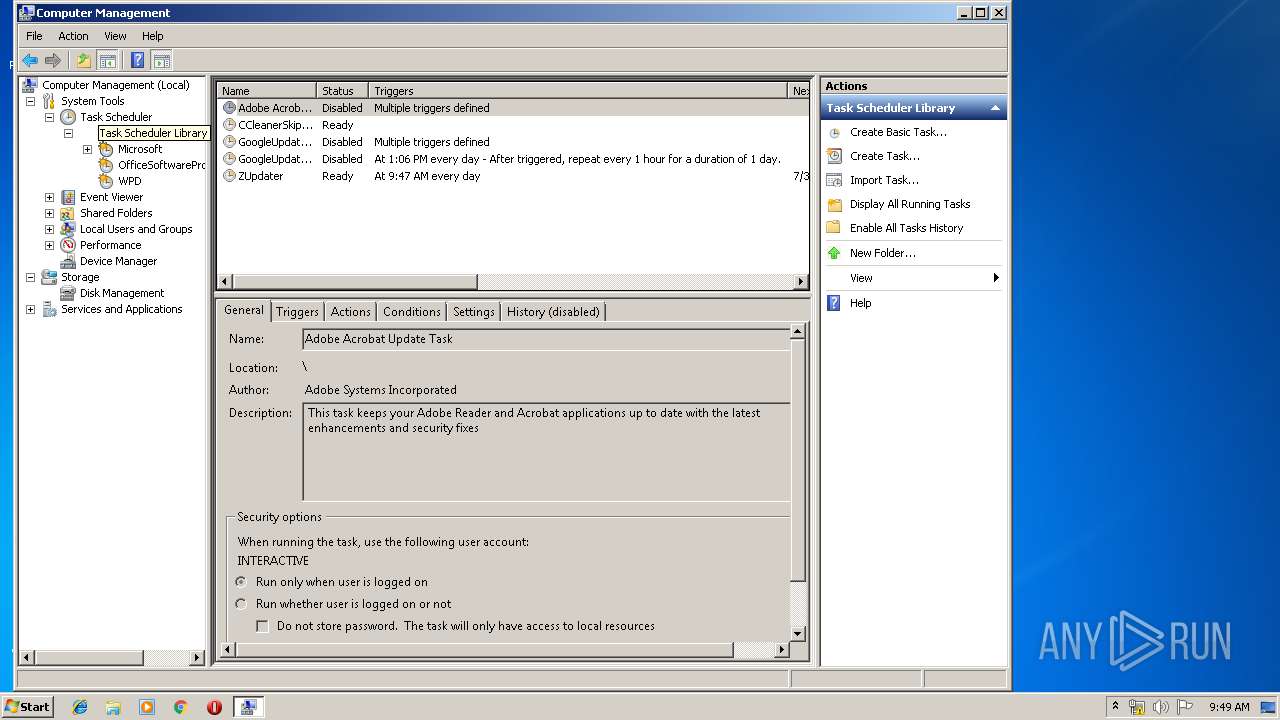The image size is (1280, 720).
Task: Switch to the Triggers tab
Action: (297, 312)
